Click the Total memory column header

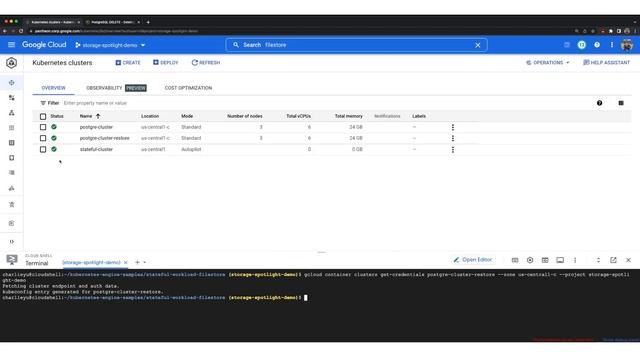349,116
